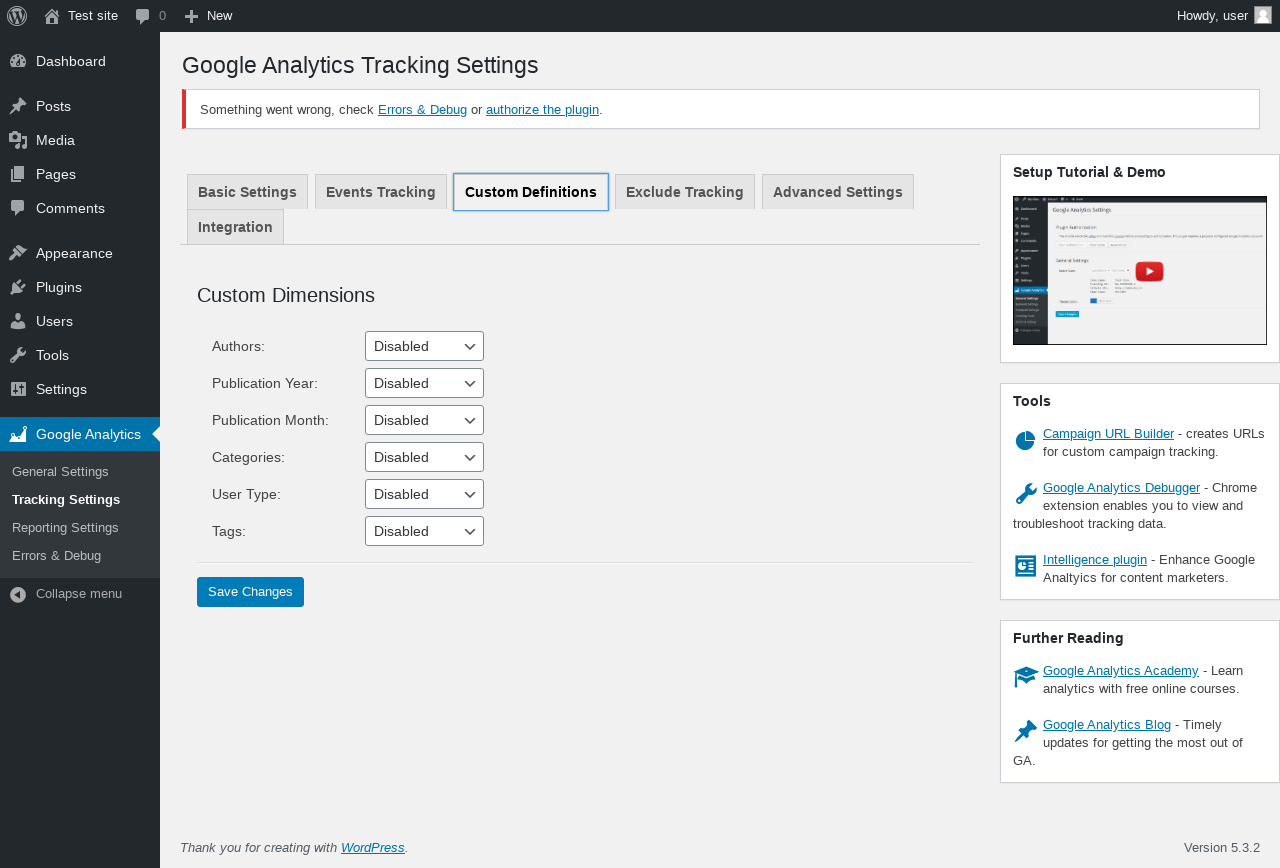Select the Custom Definitions tab
Image resolution: width=1280 pixels, height=868 pixels.
531,192
